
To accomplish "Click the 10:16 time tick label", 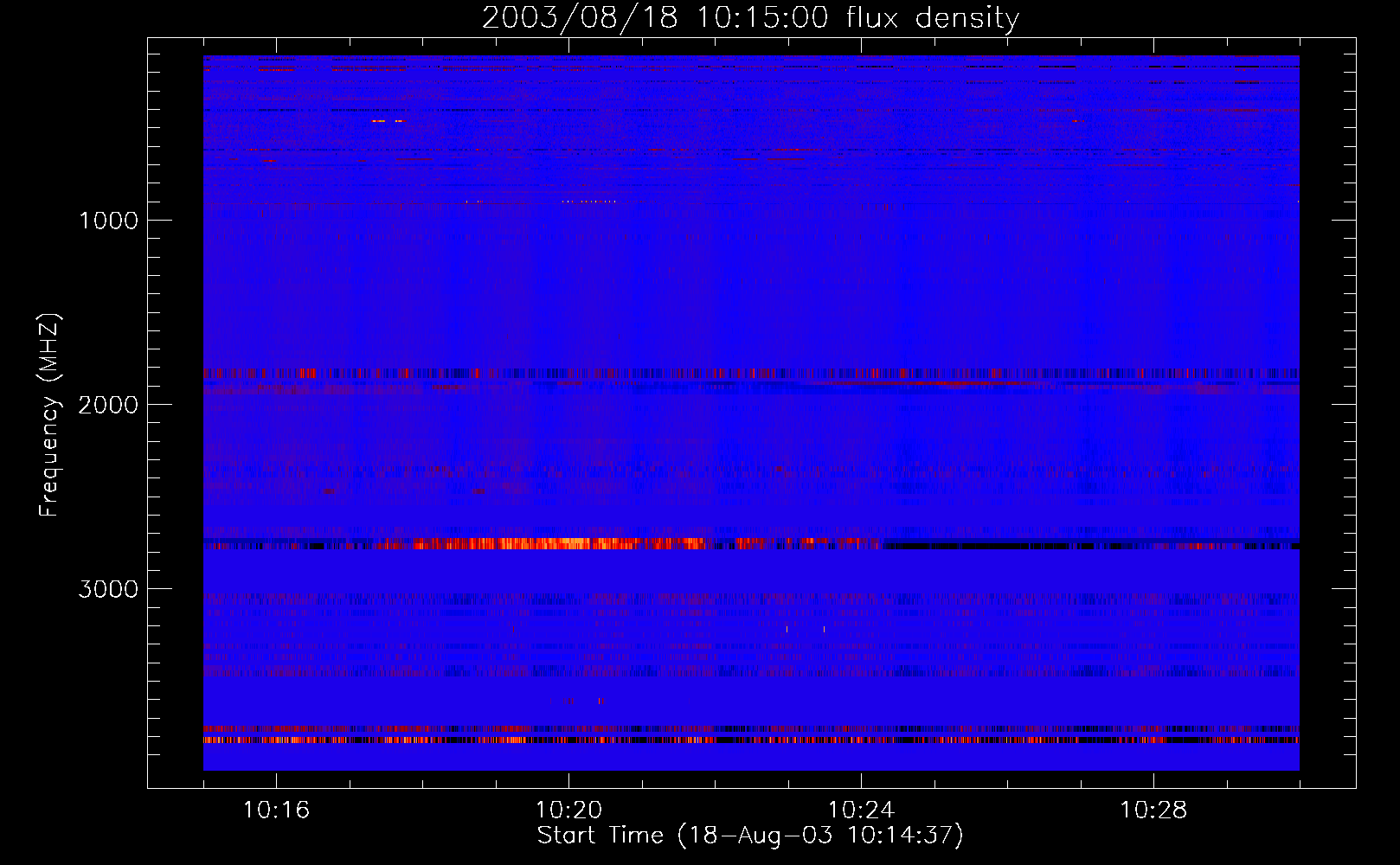I will pyautogui.click(x=277, y=811).
